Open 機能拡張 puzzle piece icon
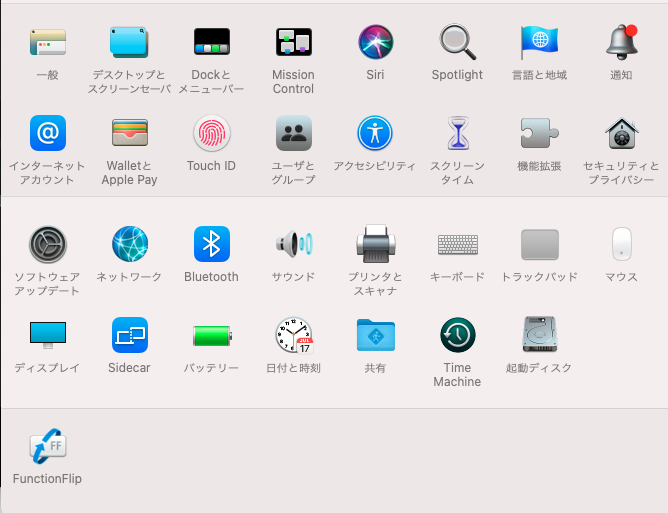668x513 pixels. (539, 133)
